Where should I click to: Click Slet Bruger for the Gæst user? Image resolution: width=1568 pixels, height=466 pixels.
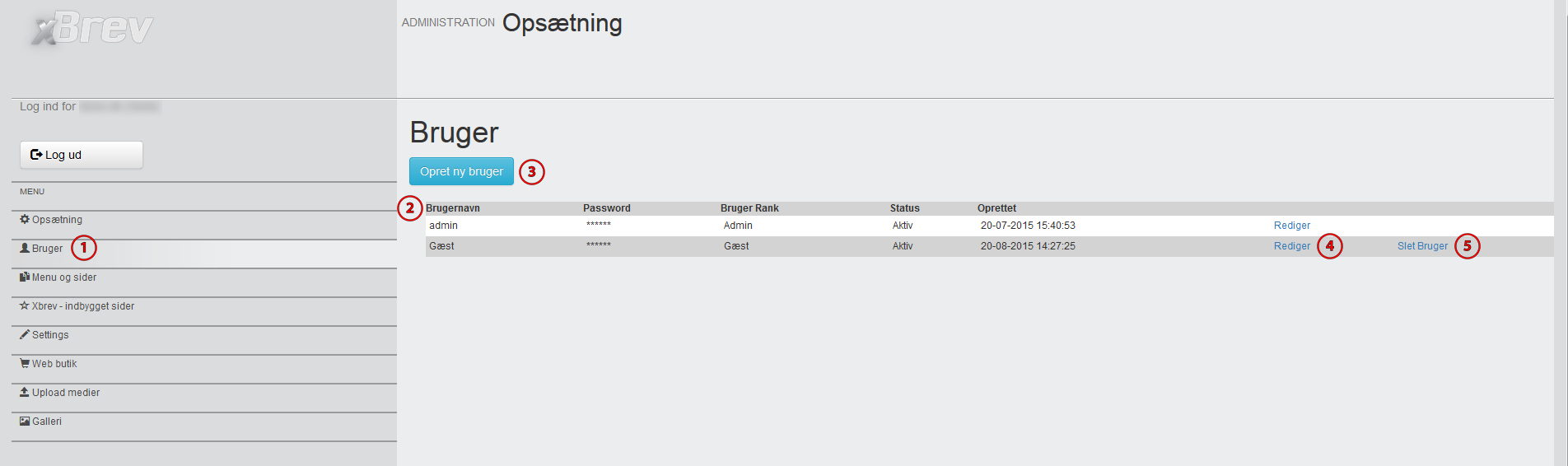(1422, 246)
